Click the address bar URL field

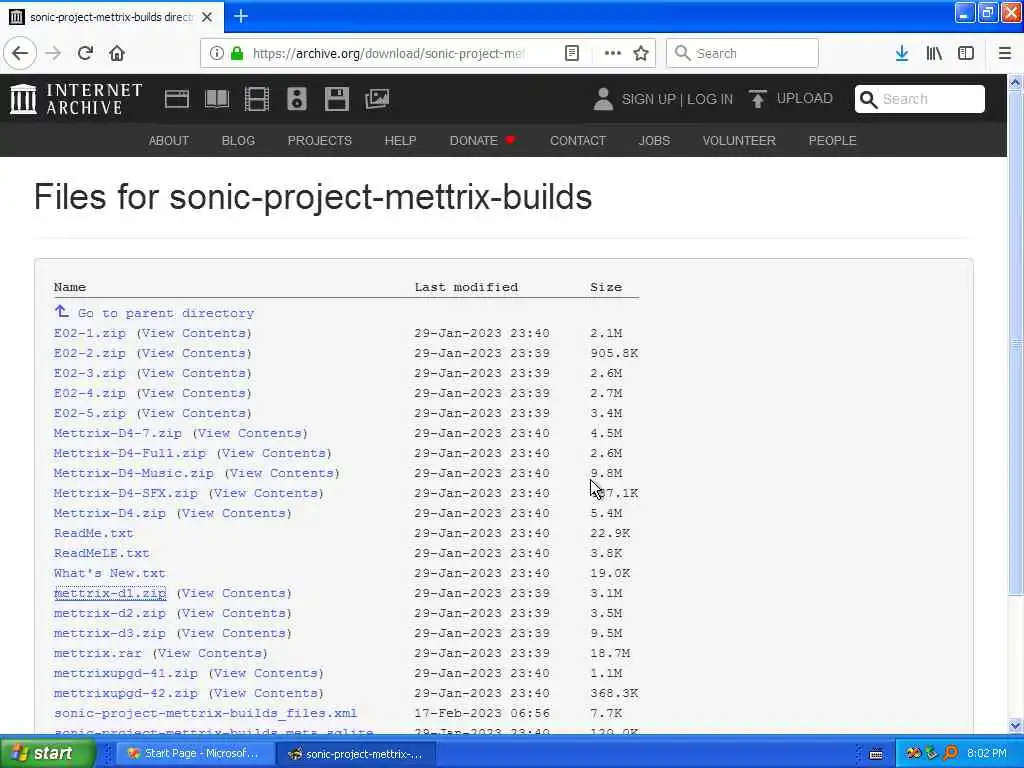pos(389,53)
